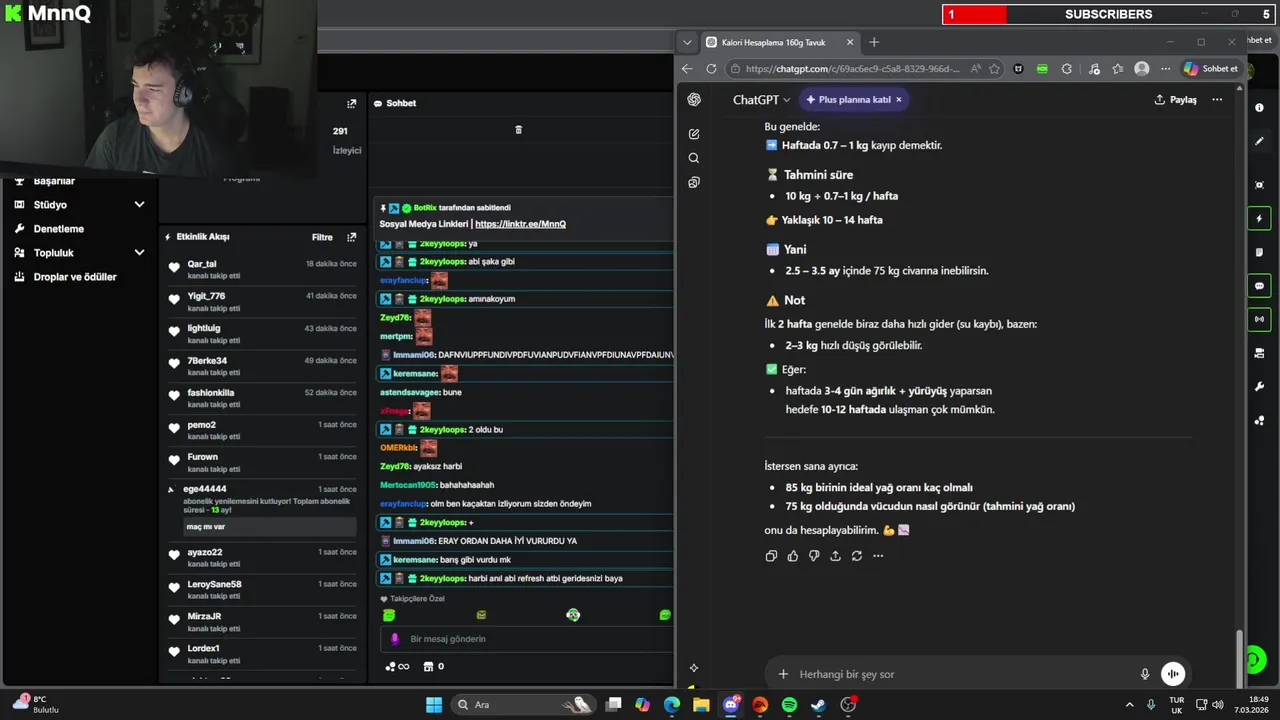Click the Sohbet panel header

click(395, 104)
